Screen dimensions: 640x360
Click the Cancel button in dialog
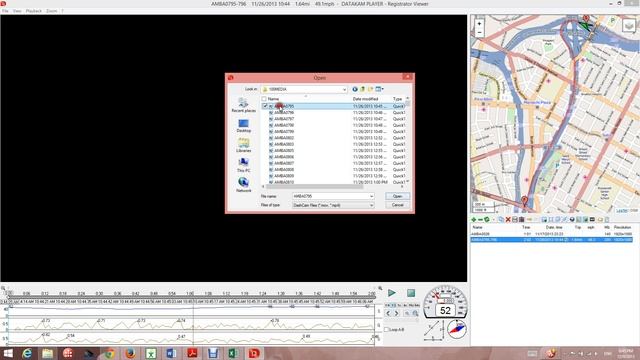point(397,205)
